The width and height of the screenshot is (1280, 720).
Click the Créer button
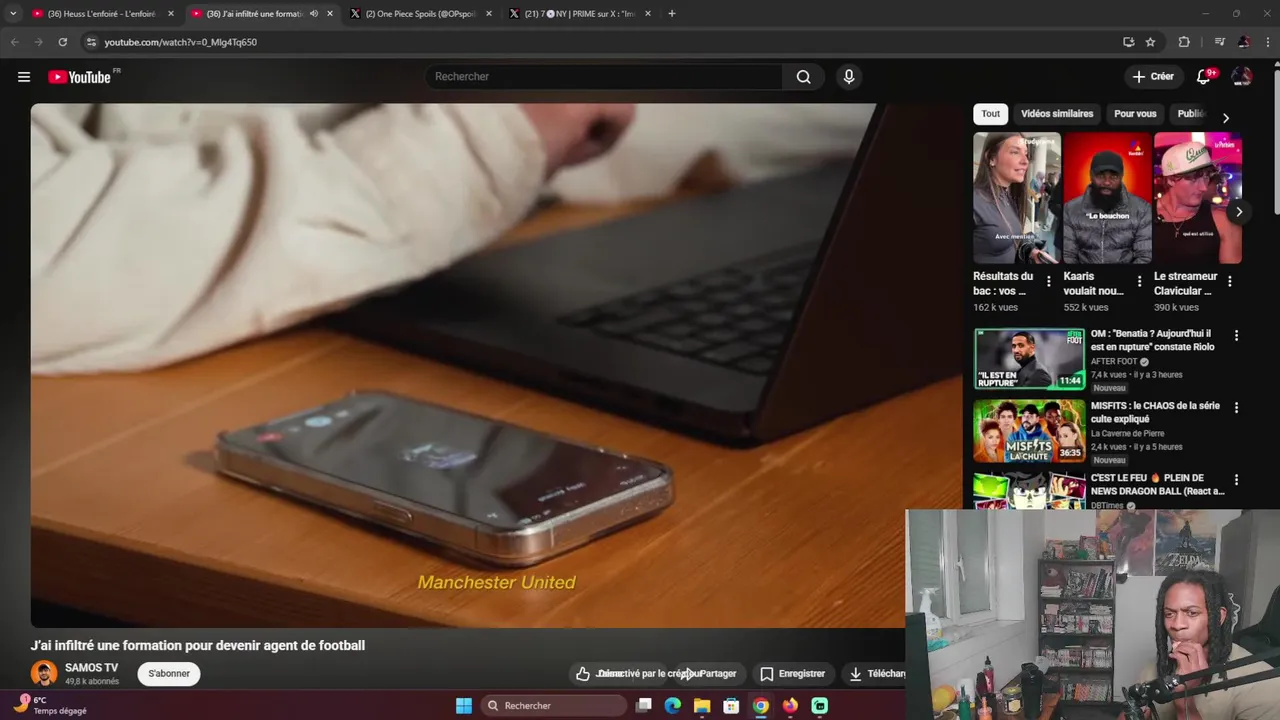tap(1152, 76)
